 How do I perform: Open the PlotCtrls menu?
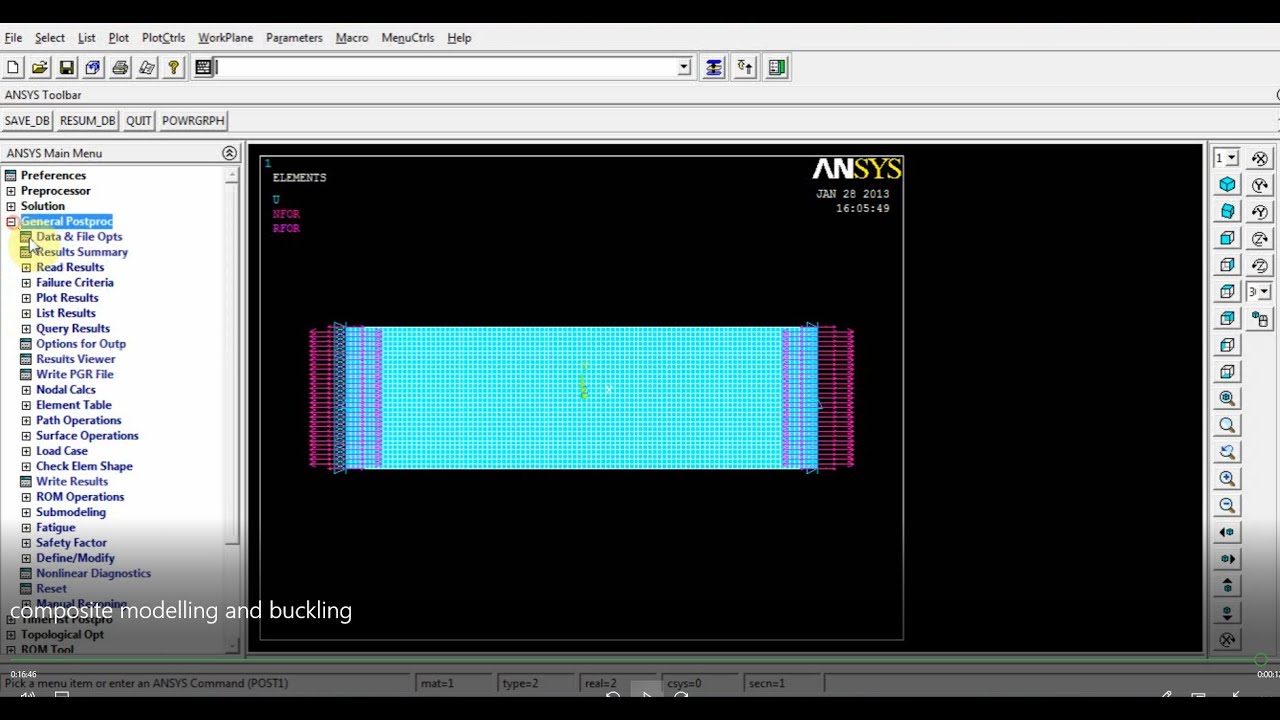pos(163,38)
